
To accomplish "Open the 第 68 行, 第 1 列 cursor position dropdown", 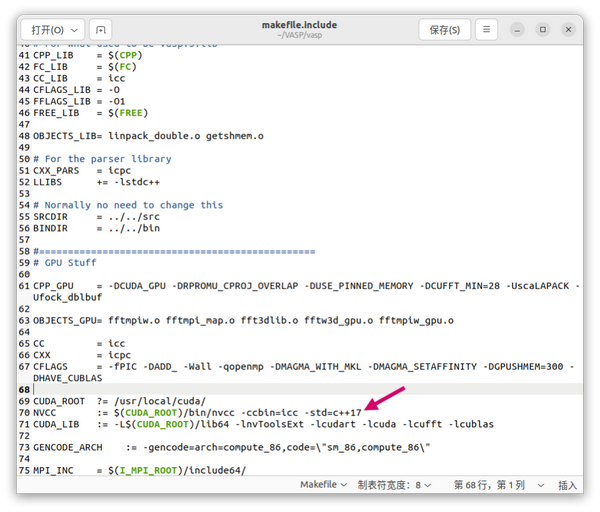I will 499,485.
